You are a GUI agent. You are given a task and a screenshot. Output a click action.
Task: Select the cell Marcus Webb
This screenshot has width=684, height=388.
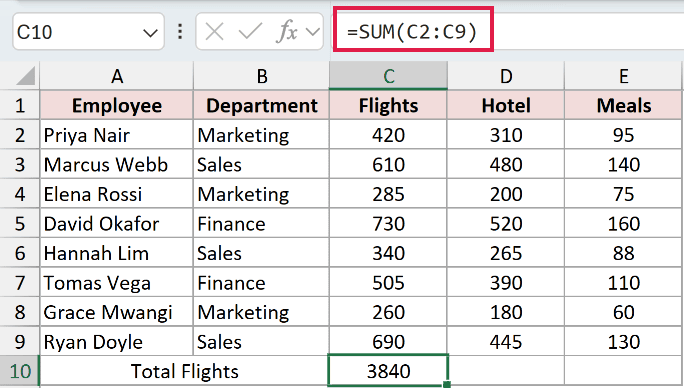pos(116,165)
